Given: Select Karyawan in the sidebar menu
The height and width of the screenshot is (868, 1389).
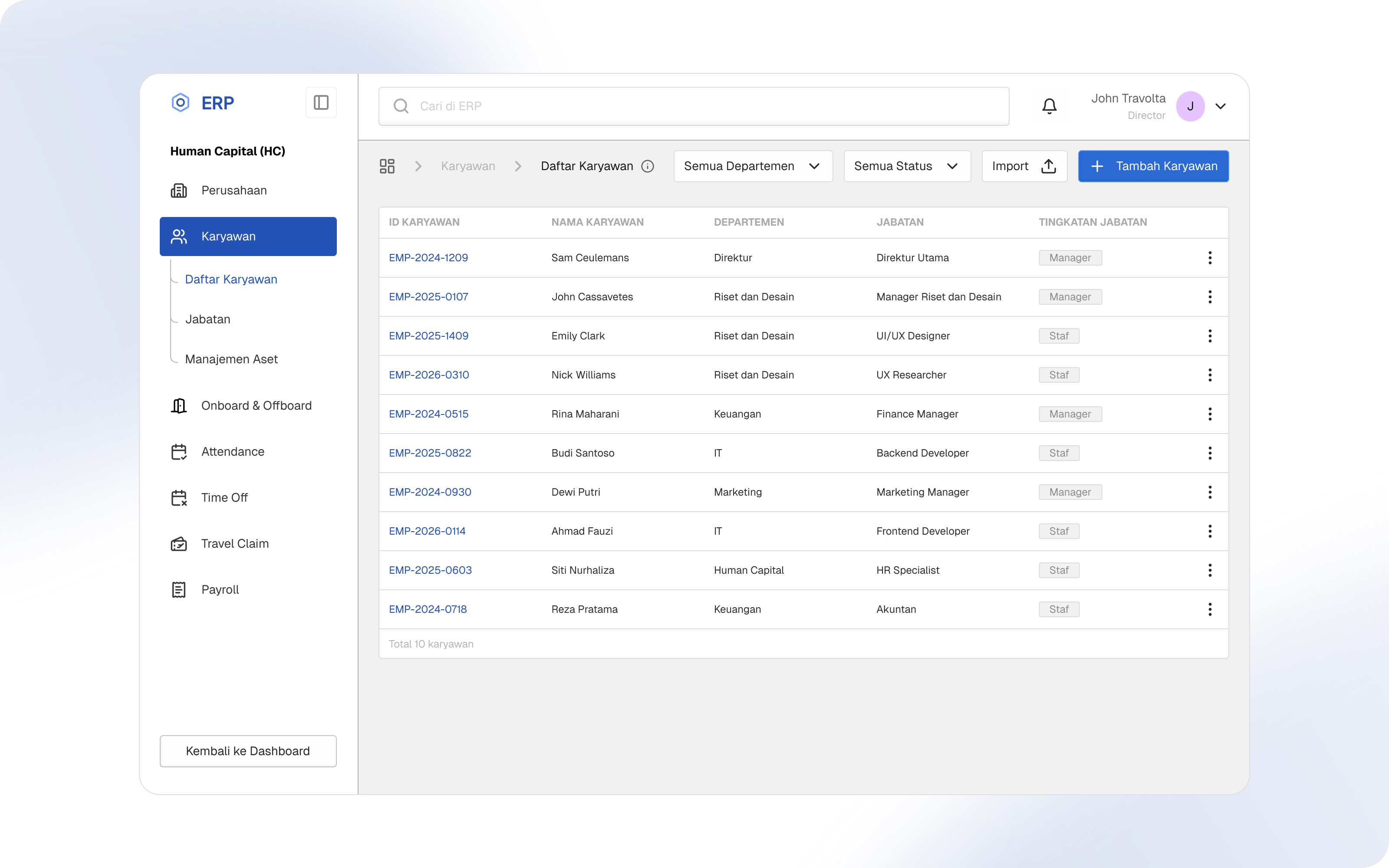Looking at the screenshot, I should click(248, 237).
